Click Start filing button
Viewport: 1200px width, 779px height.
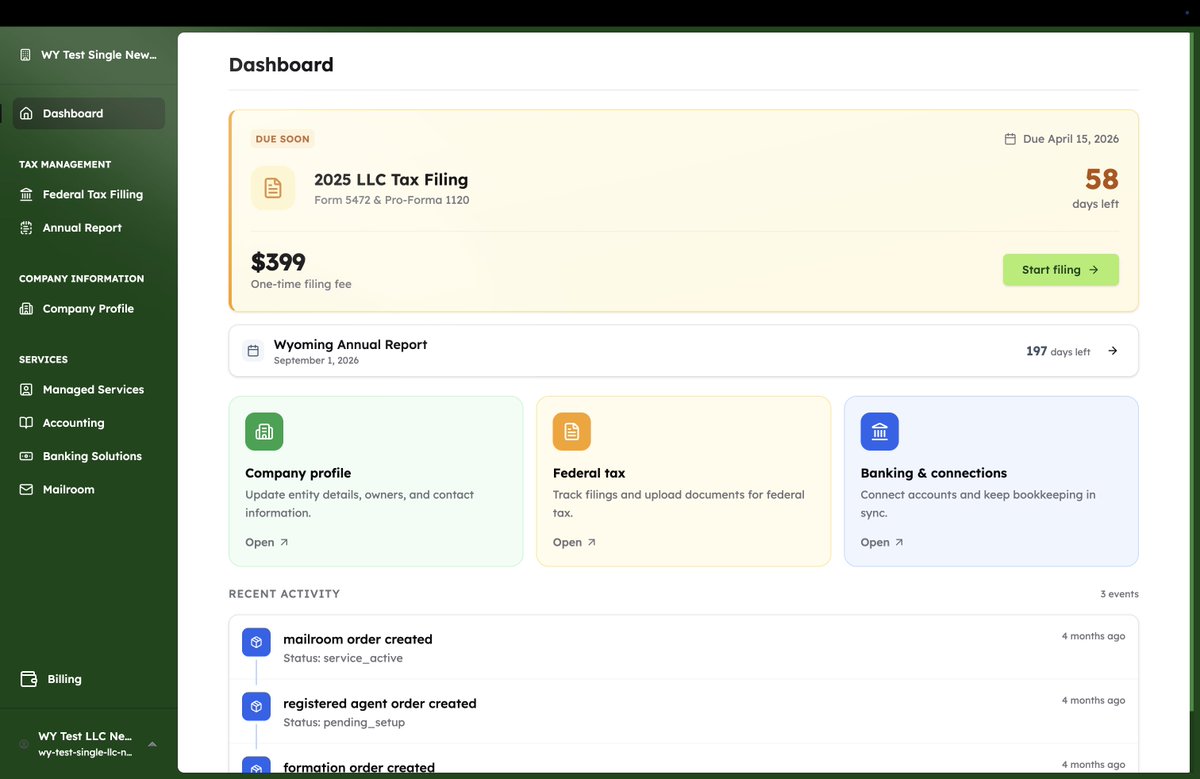1061,270
